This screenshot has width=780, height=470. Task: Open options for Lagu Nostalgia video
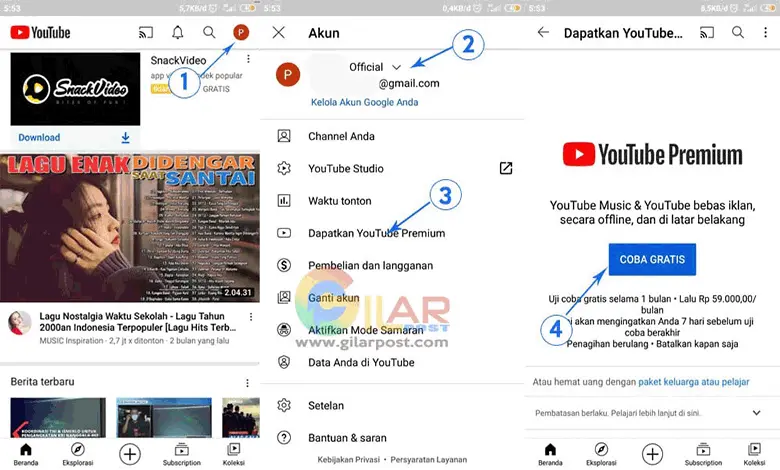click(251, 317)
